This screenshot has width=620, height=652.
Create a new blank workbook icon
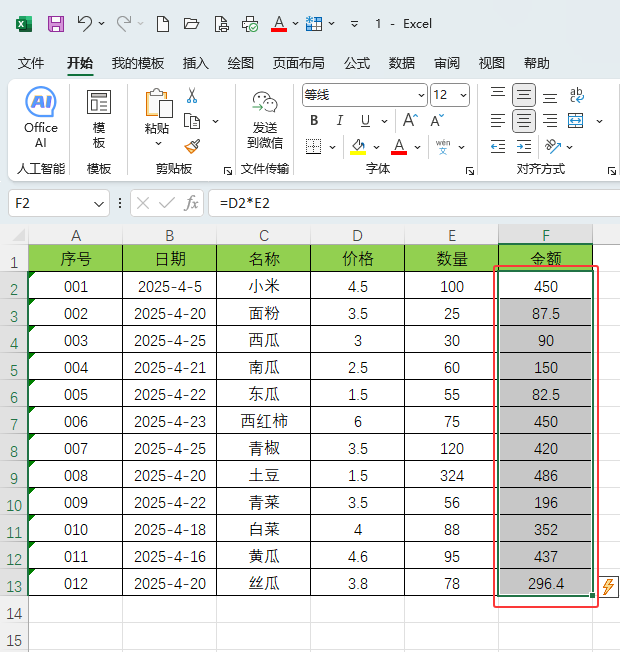click(163, 24)
